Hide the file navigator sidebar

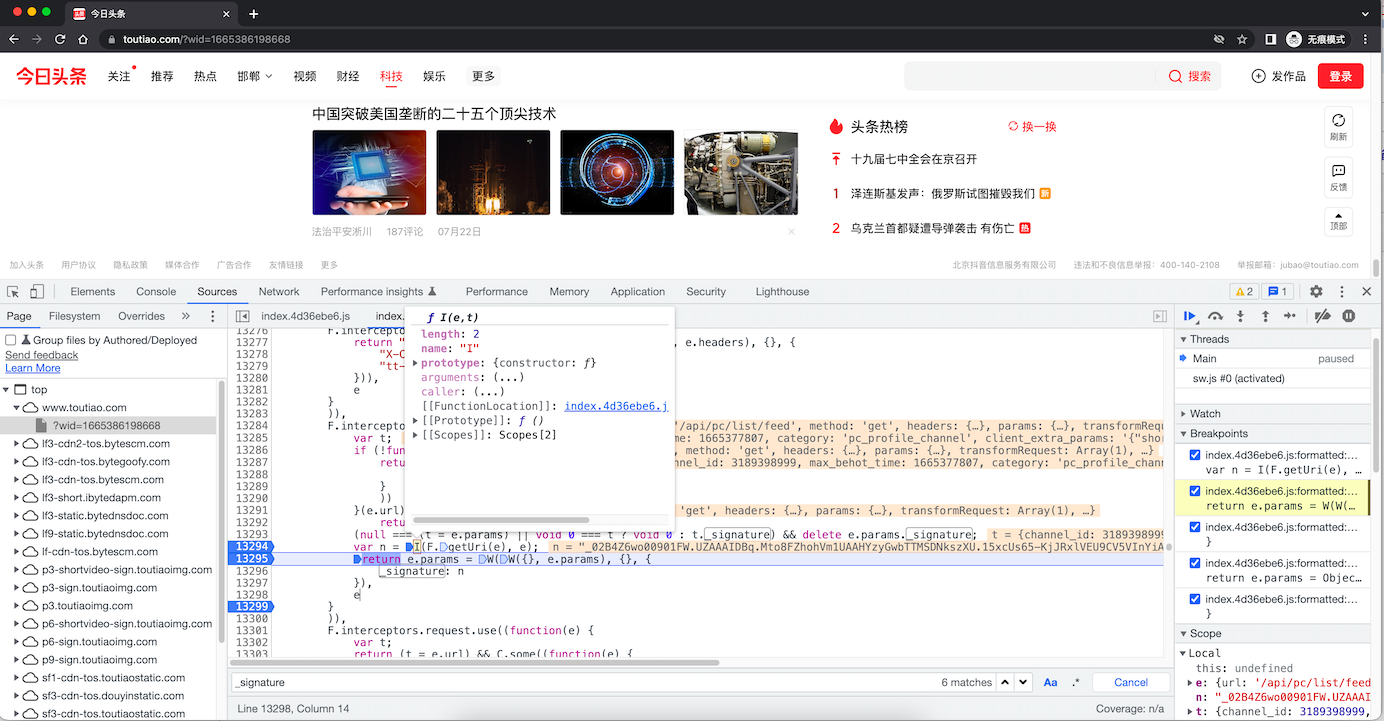pyautogui.click(x=242, y=316)
